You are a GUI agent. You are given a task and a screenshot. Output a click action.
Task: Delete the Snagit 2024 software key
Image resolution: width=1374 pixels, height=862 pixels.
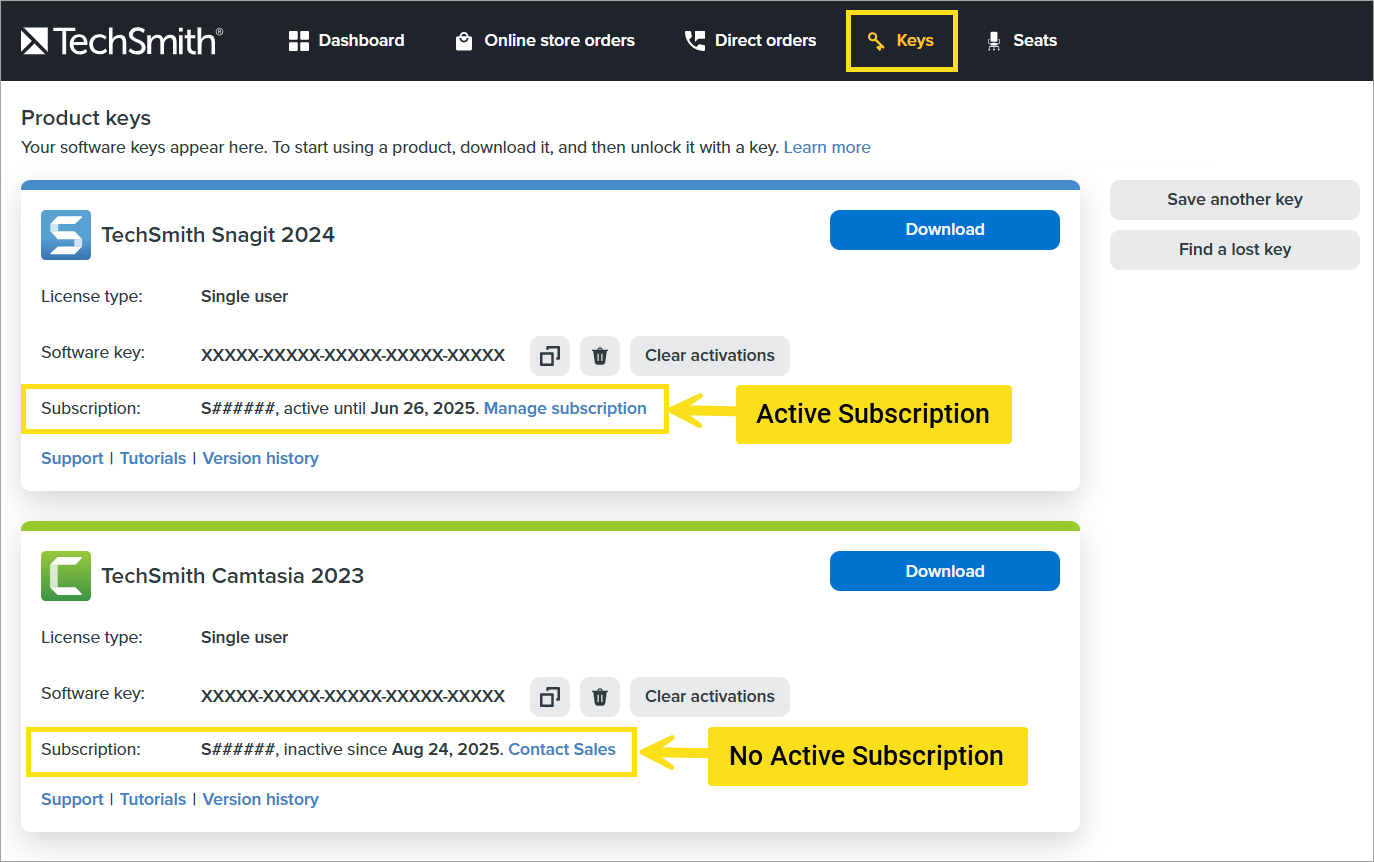tap(600, 356)
